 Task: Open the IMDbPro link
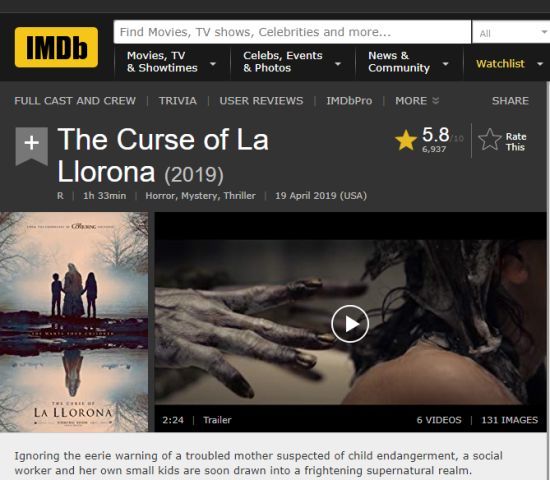click(349, 101)
